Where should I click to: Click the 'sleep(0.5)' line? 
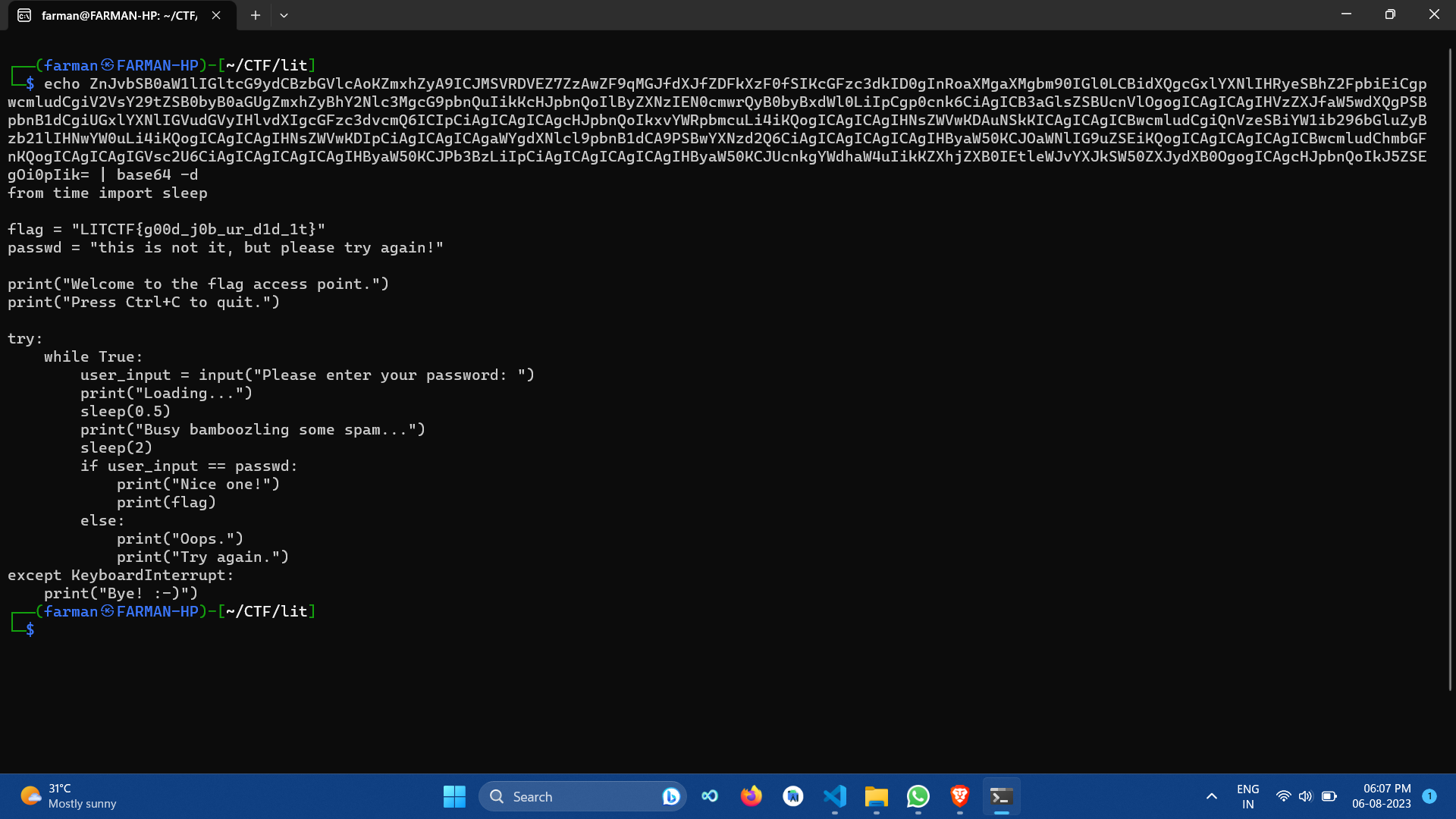[126, 411]
